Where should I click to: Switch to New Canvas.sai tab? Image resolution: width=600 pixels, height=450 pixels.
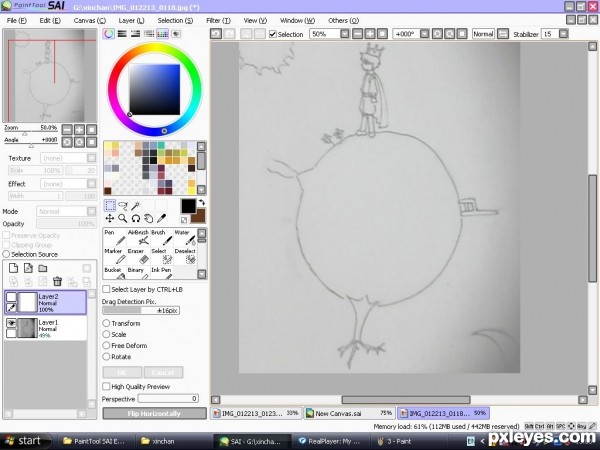350,413
